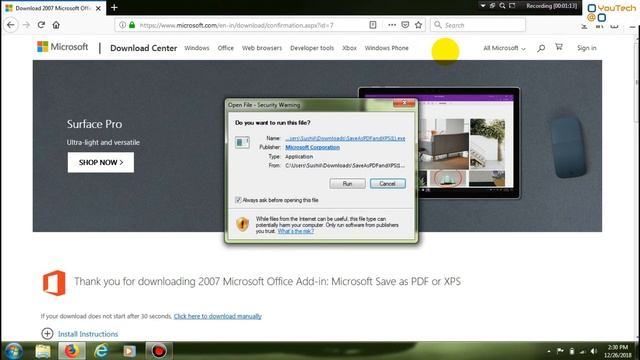The height and width of the screenshot is (360, 640).
Task: Click the Microsoft logo
Action: point(62,47)
